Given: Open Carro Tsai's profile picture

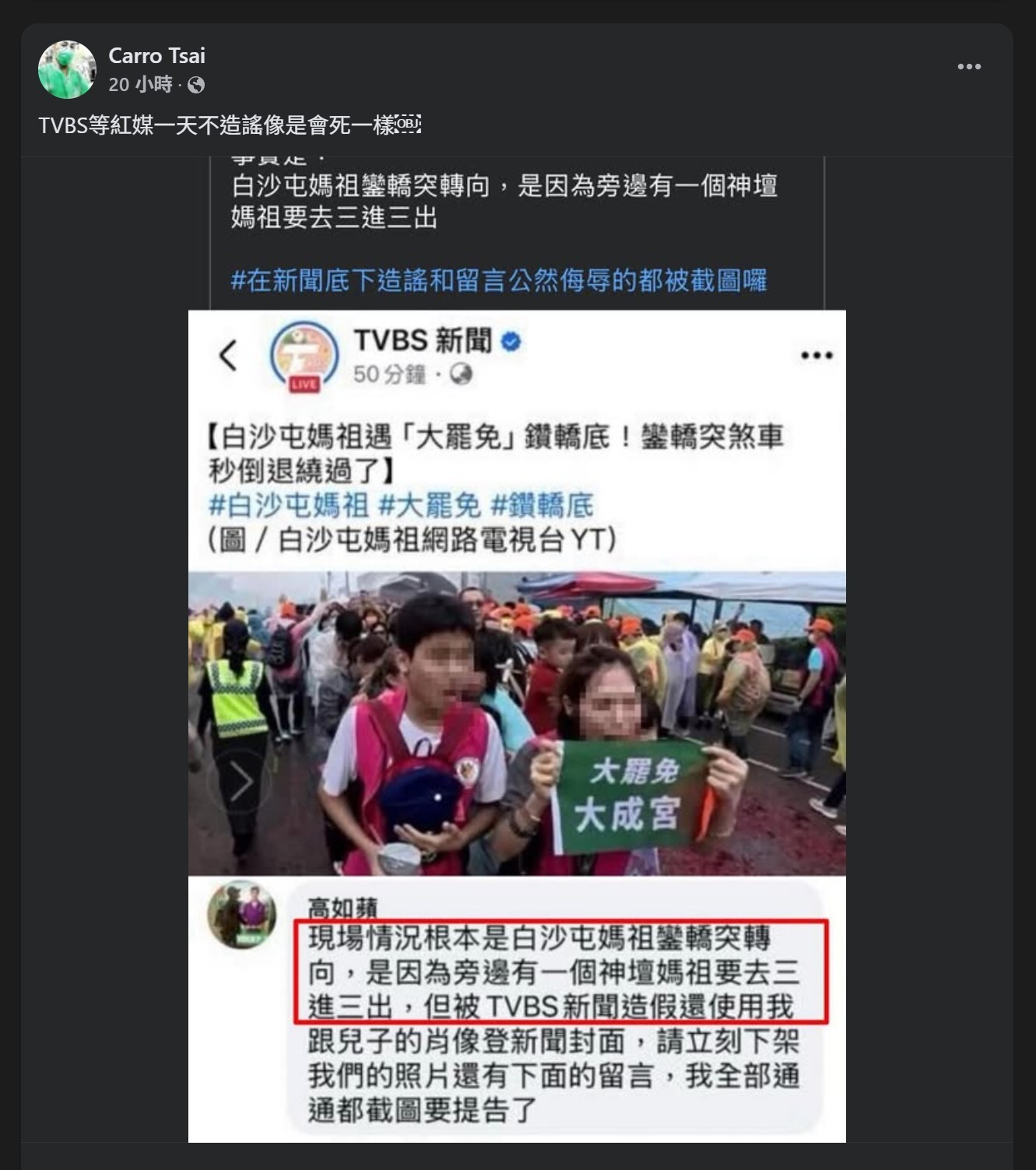Looking at the screenshot, I should click(67, 70).
